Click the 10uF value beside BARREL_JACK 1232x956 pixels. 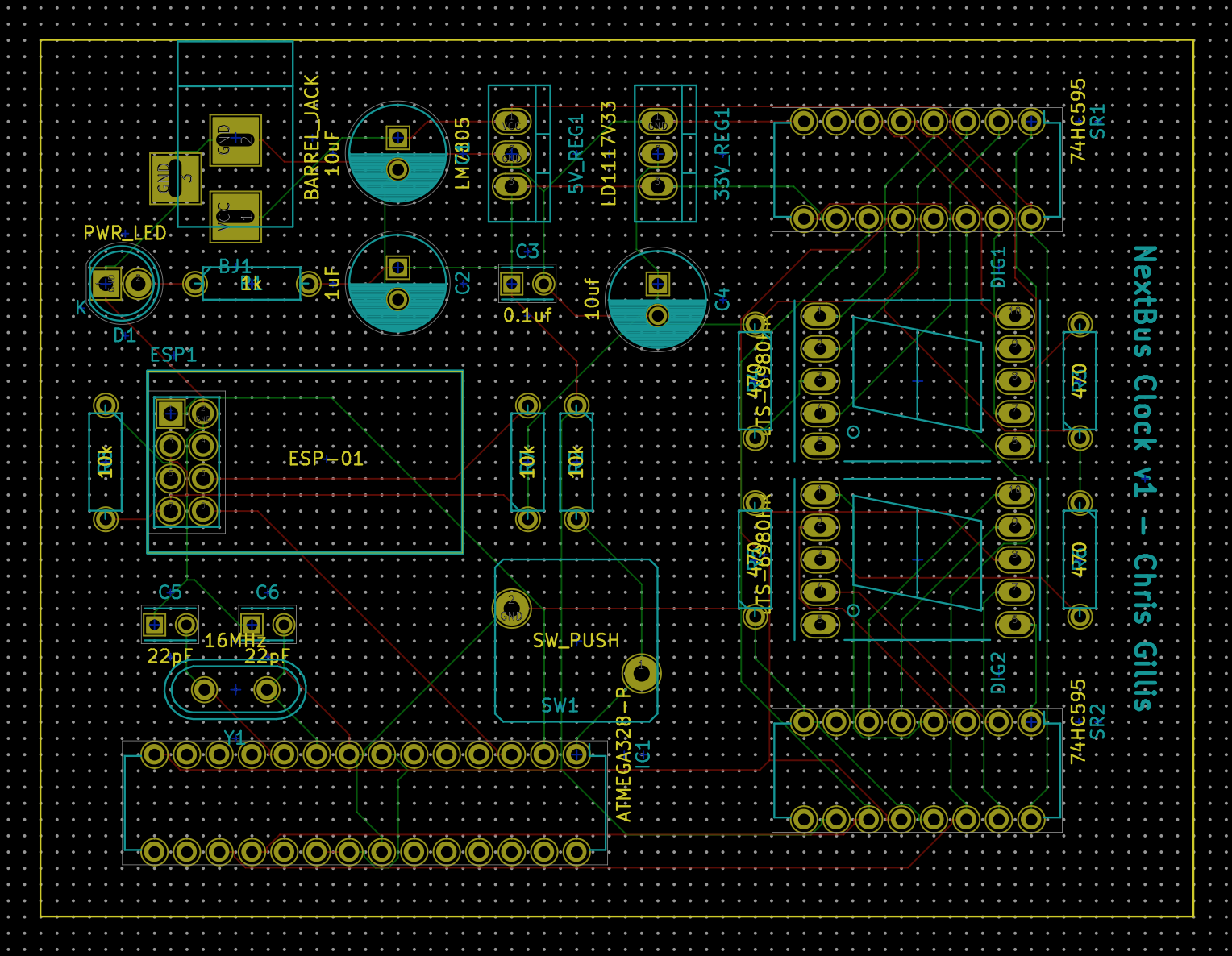331,153
